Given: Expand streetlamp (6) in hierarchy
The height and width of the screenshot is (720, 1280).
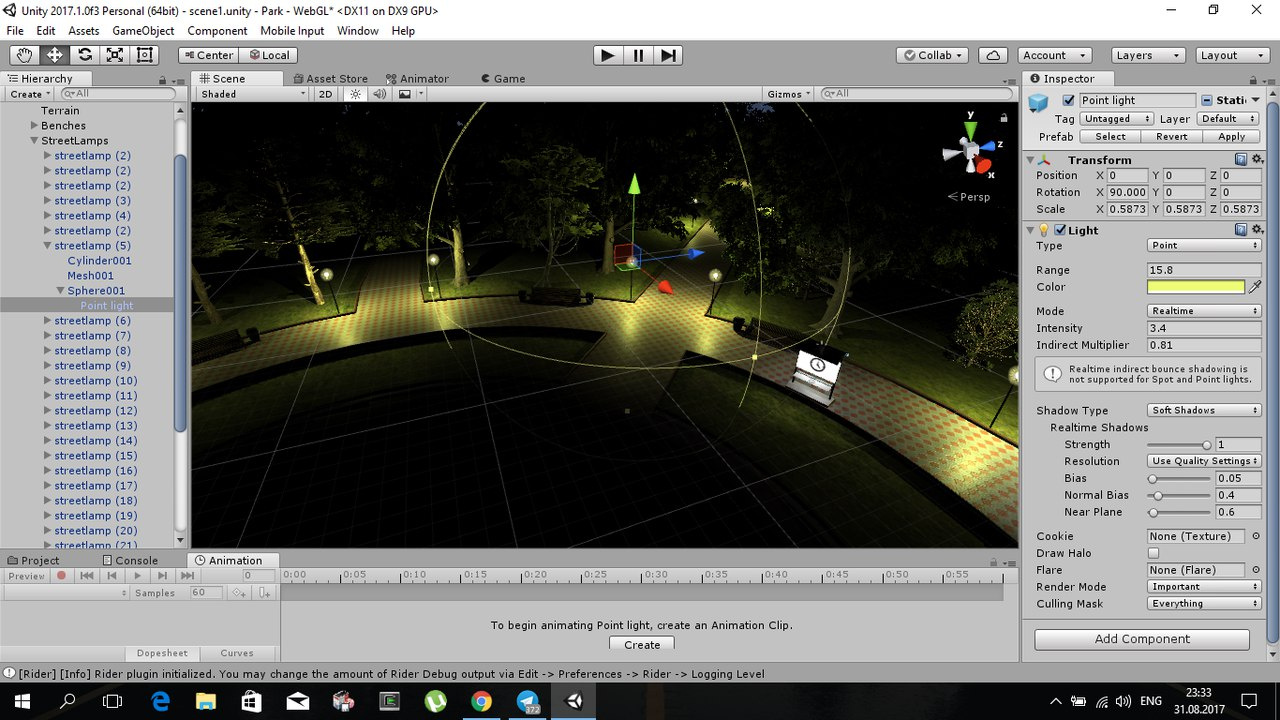Looking at the screenshot, I should click(48, 321).
